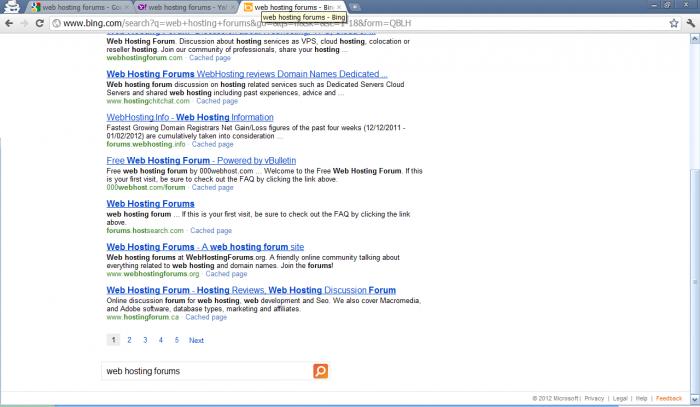The height and width of the screenshot is (407, 700).
Task: Open the Legal footer link
Action: (x=620, y=399)
